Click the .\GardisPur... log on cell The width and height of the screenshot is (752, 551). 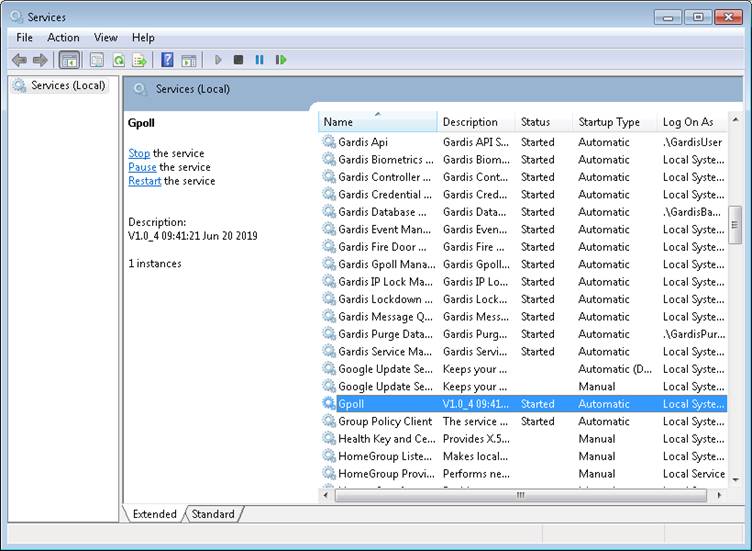click(694, 334)
